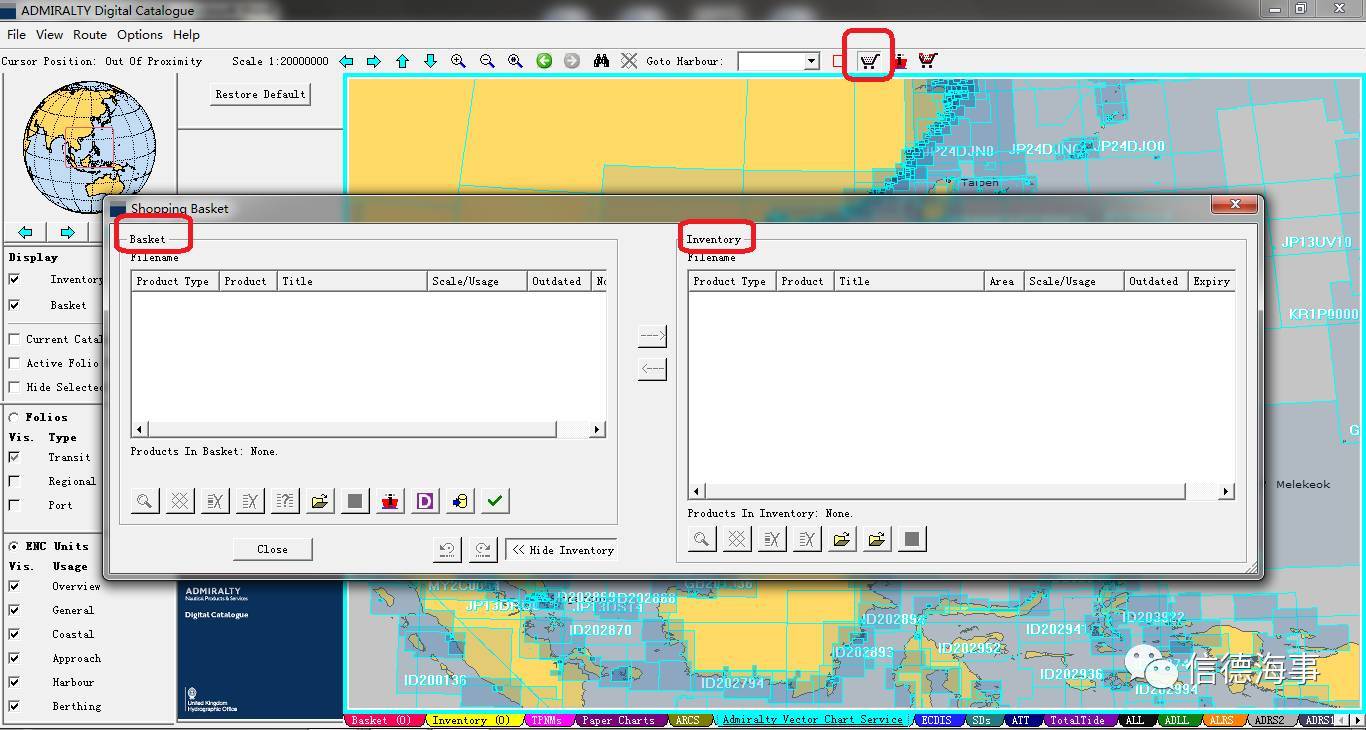The height and width of the screenshot is (730, 1366).
Task: Open the Options menu
Action: point(140,34)
